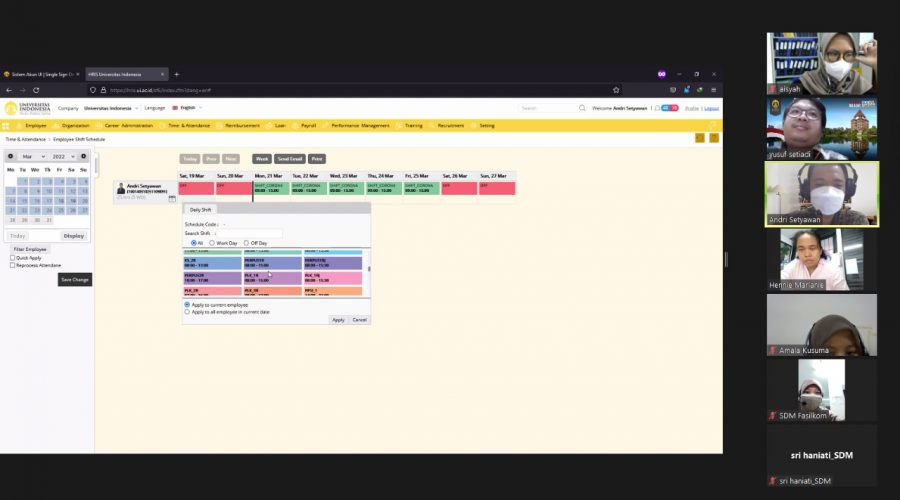Open the Mar month dropdown
The image size is (900, 500).
(x=33, y=156)
